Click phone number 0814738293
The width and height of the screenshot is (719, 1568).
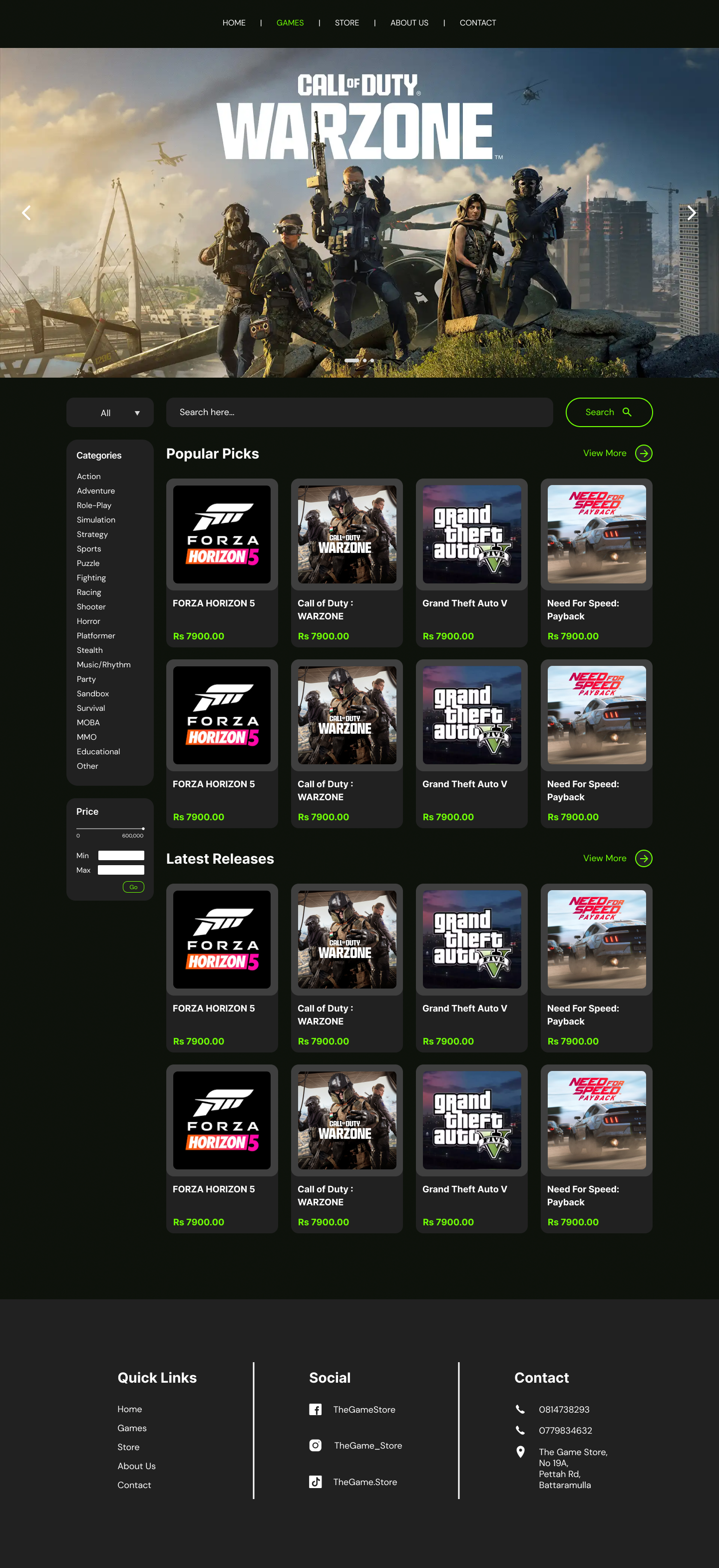pos(564,1410)
